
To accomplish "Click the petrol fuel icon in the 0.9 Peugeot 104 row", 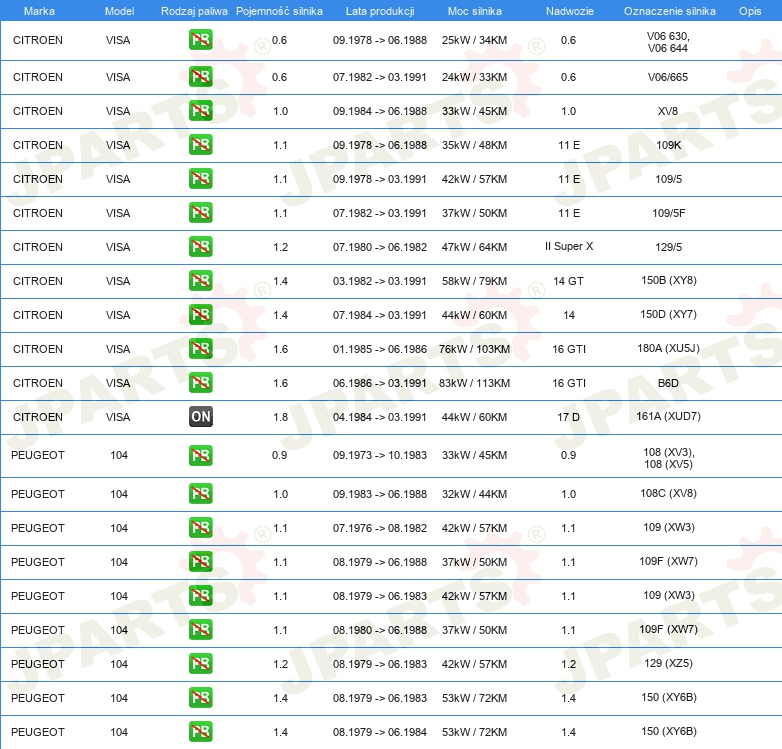I will 200,455.
